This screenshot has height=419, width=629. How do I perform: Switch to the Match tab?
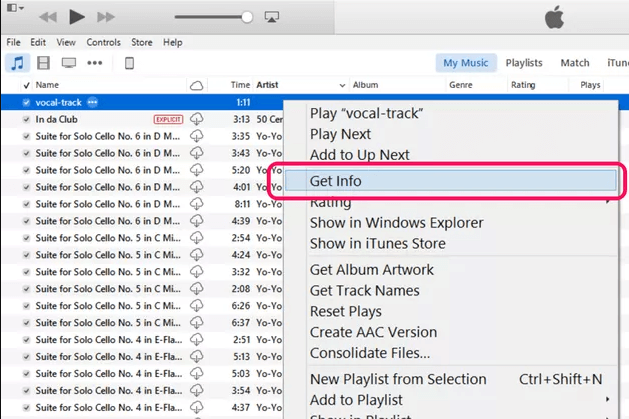coord(575,63)
